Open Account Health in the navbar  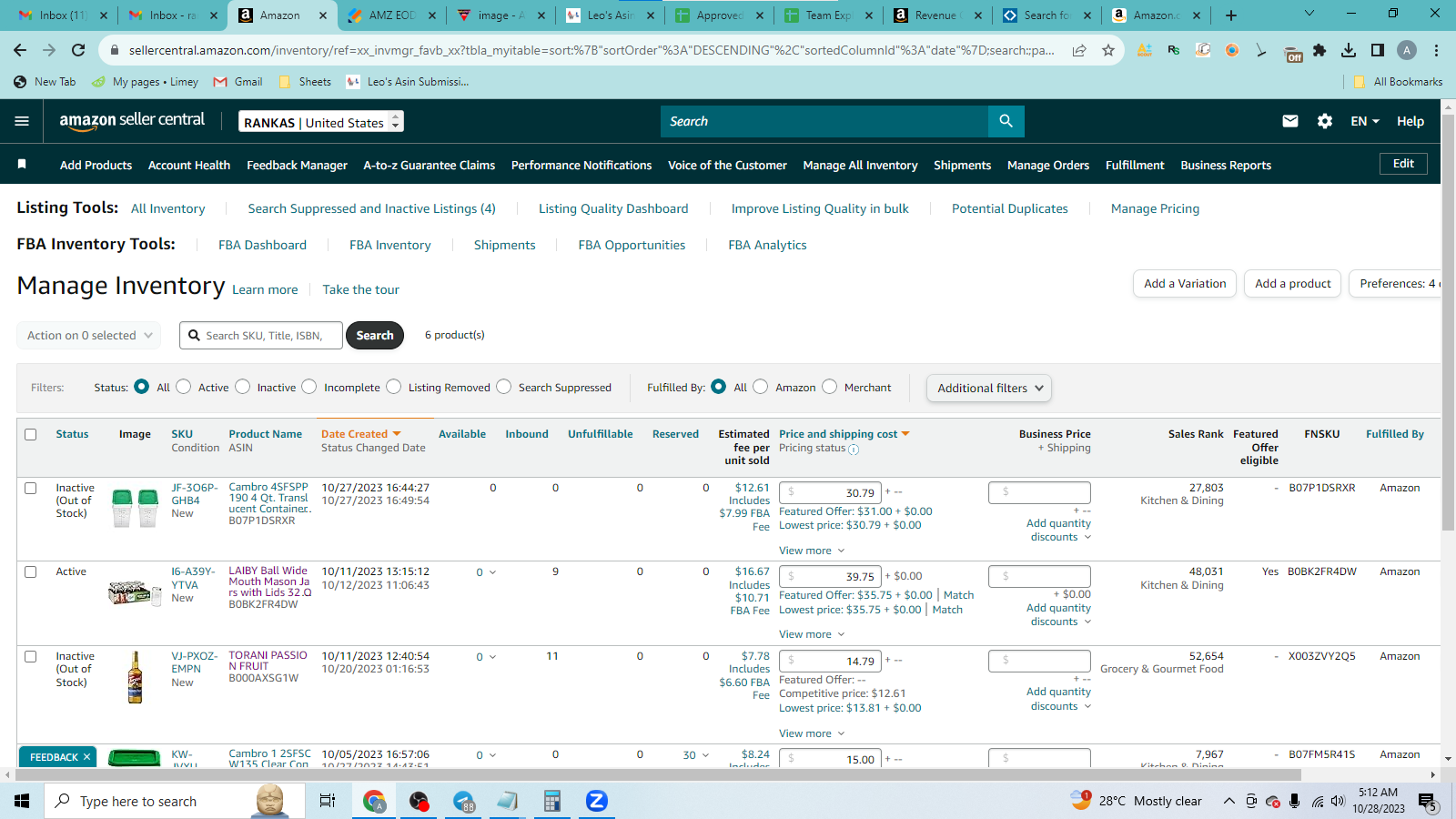click(189, 165)
